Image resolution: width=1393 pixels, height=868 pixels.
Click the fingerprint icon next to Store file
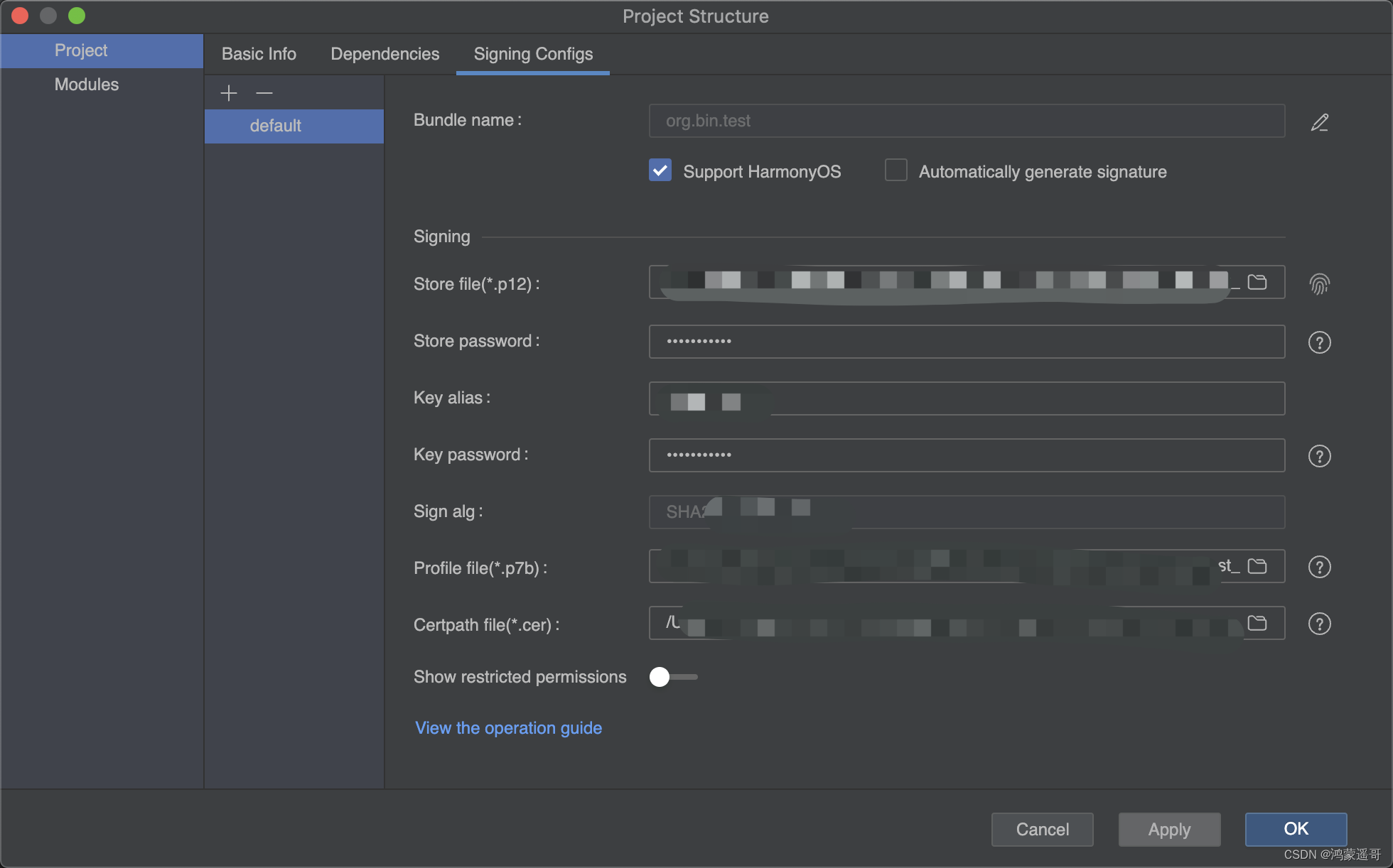1319,284
